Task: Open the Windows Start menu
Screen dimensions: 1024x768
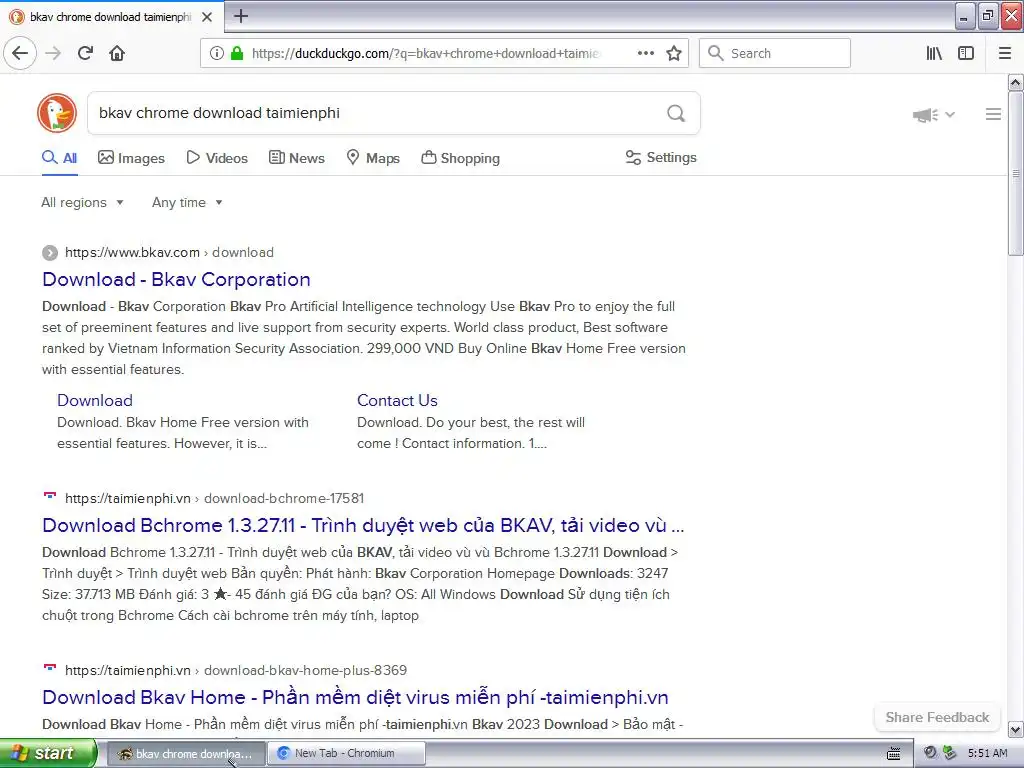Action: (48, 754)
